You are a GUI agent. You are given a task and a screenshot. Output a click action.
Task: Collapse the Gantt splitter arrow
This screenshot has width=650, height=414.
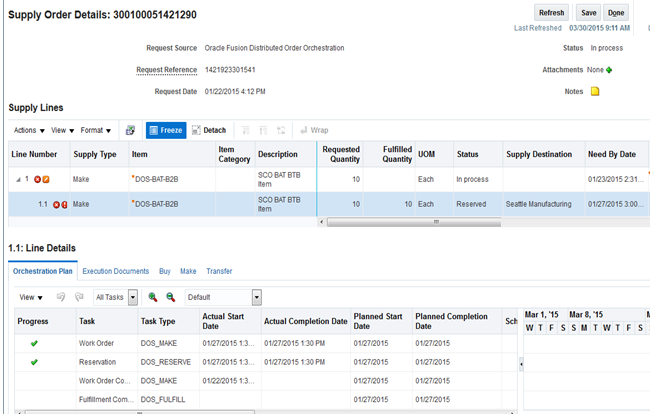pyautogui.click(x=521, y=364)
